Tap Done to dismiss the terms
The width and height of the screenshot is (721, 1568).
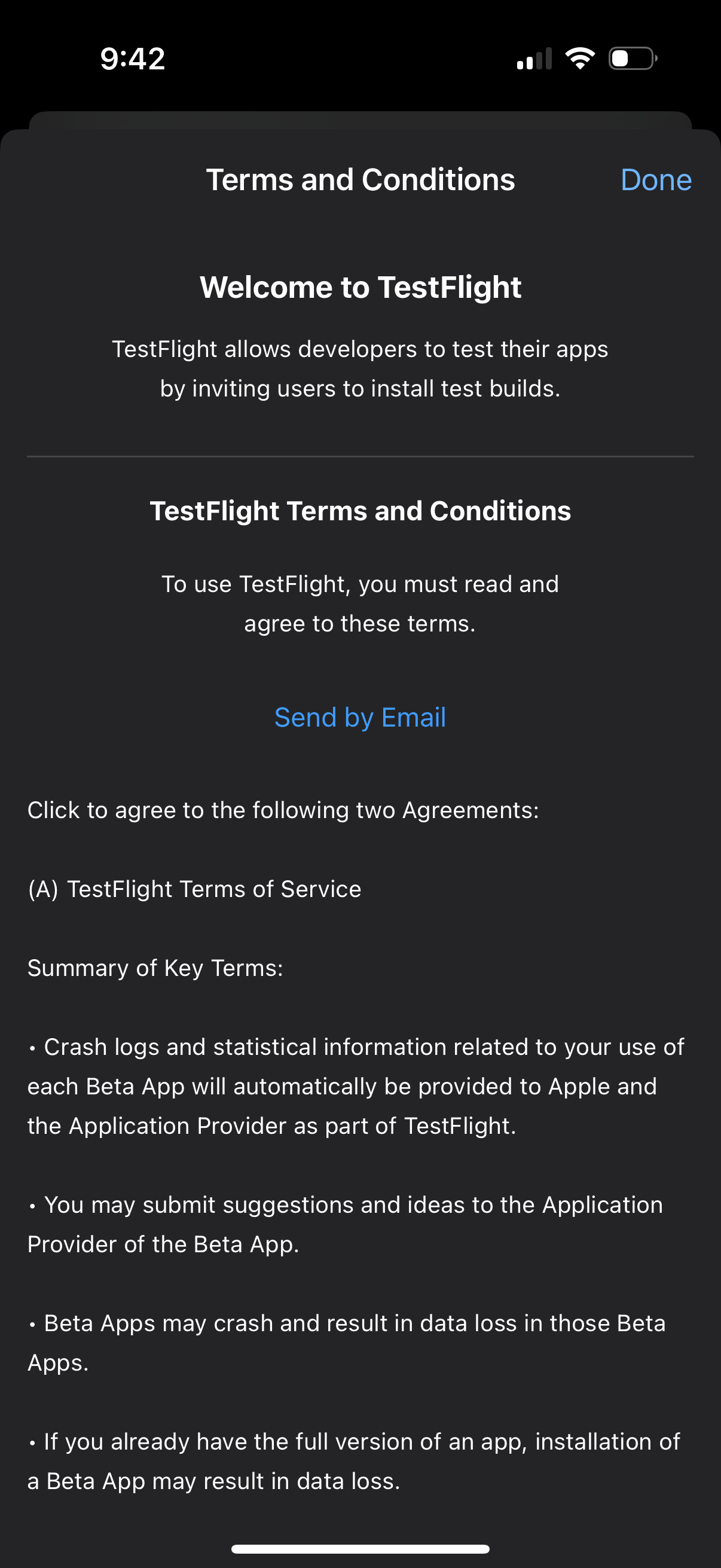[655, 179]
